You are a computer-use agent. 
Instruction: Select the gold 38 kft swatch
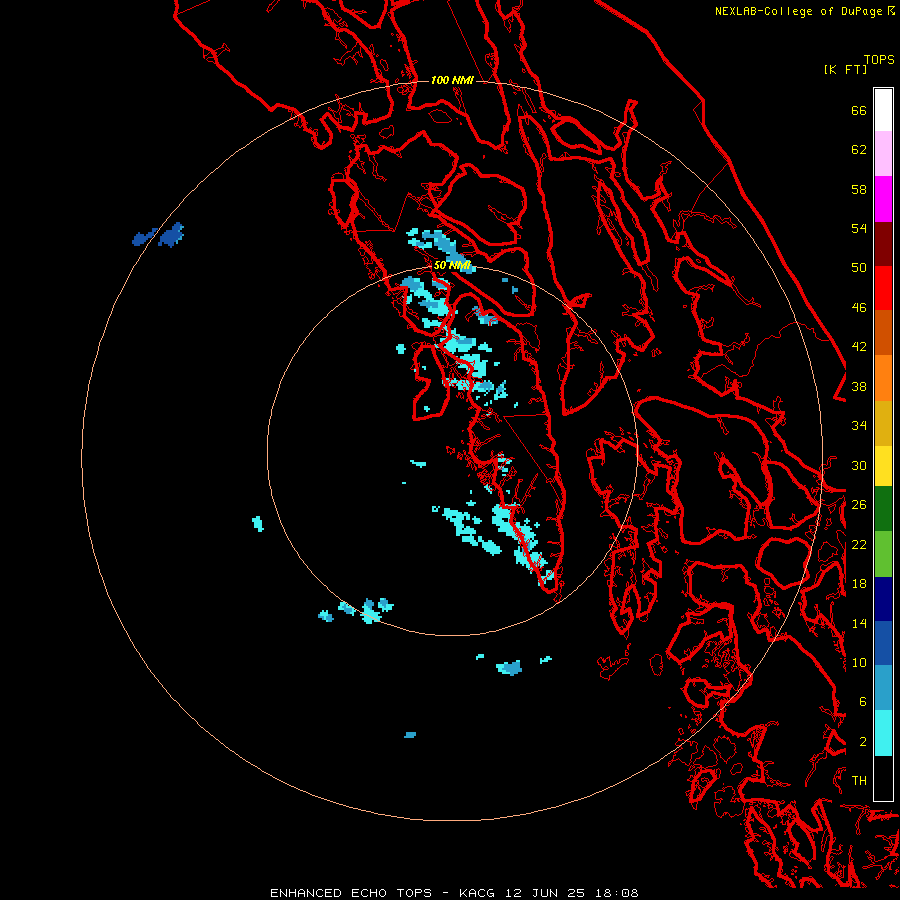(x=883, y=423)
